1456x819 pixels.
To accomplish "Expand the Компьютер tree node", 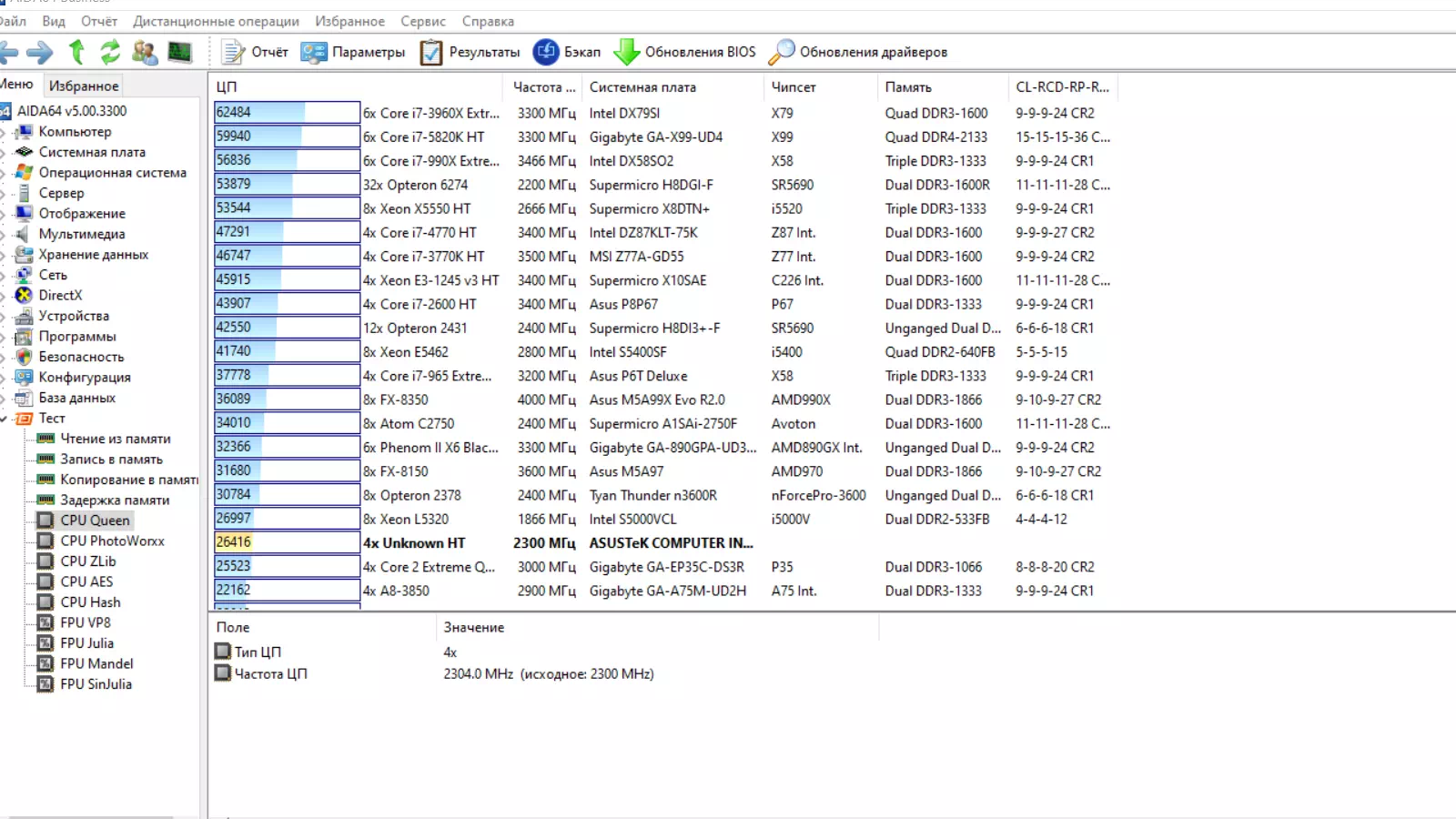I will (5, 131).
